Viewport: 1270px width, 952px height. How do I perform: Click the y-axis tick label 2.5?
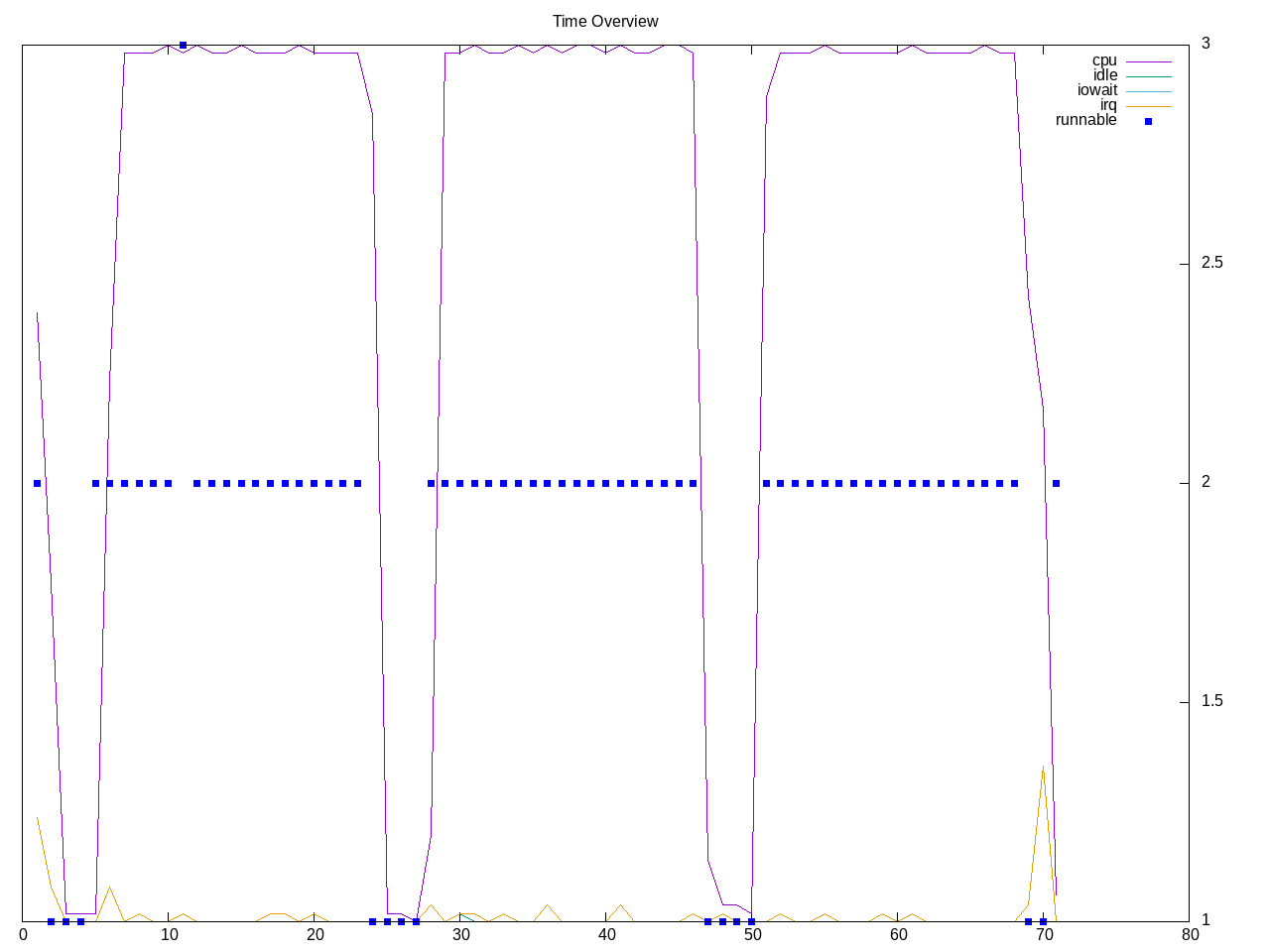tap(1212, 263)
